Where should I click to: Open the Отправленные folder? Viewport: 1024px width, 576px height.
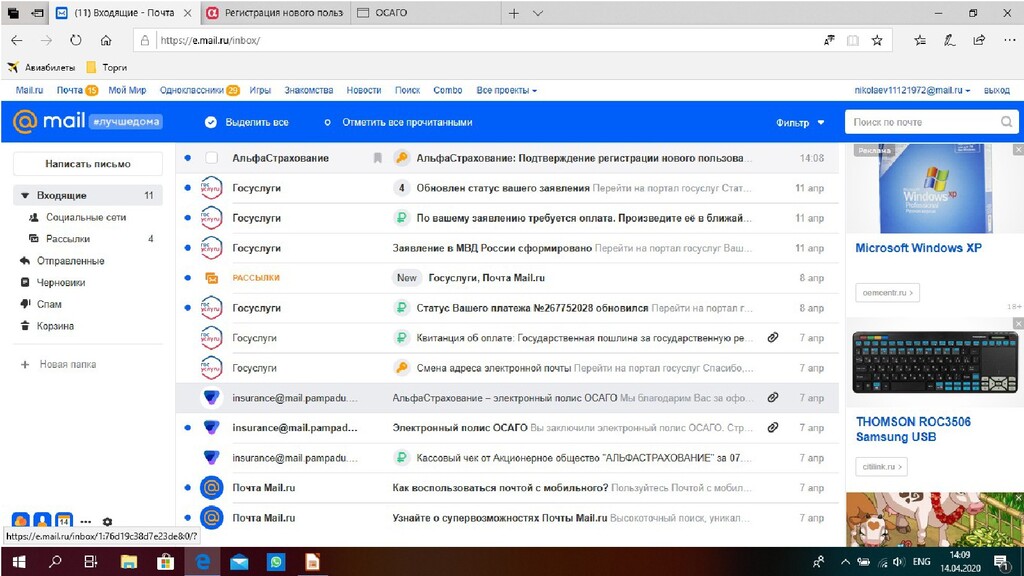[x=71, y=261]
